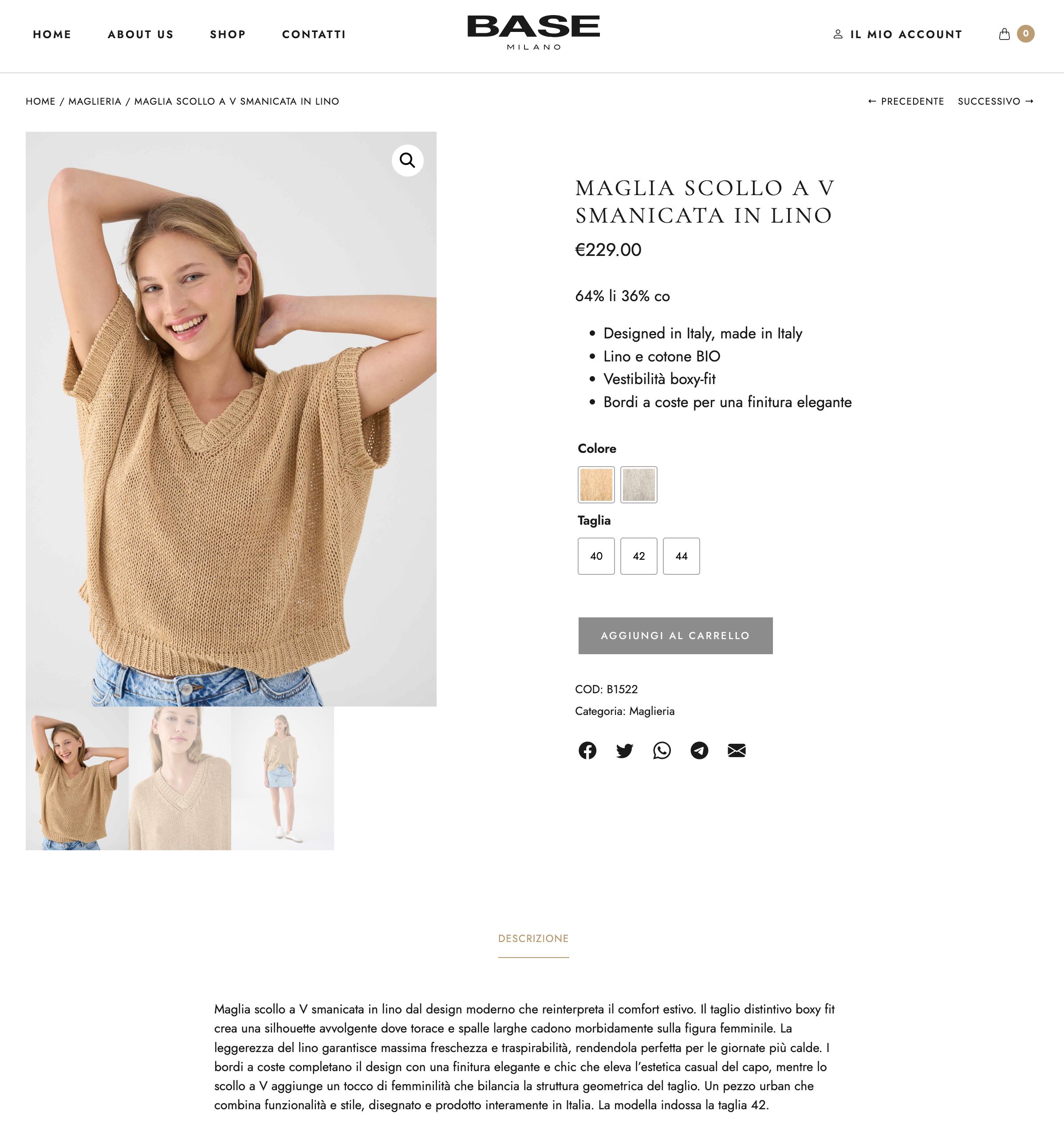Screen dimensions: 1064x1123
Task: Open the shopping bag cart icon
Action: pyautogui.click(x=1005, y=34)
